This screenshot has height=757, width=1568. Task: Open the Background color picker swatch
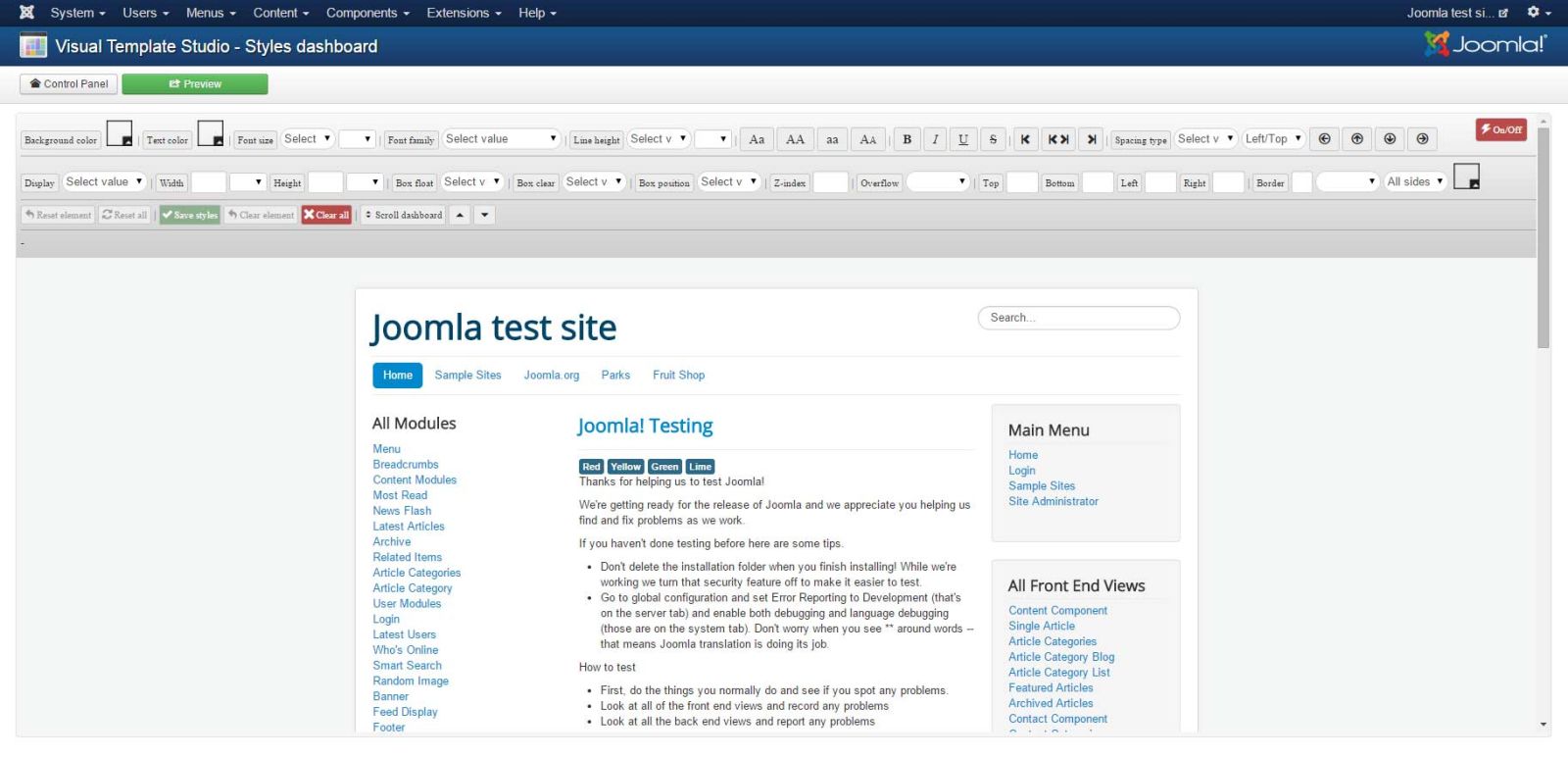[120, 133]
